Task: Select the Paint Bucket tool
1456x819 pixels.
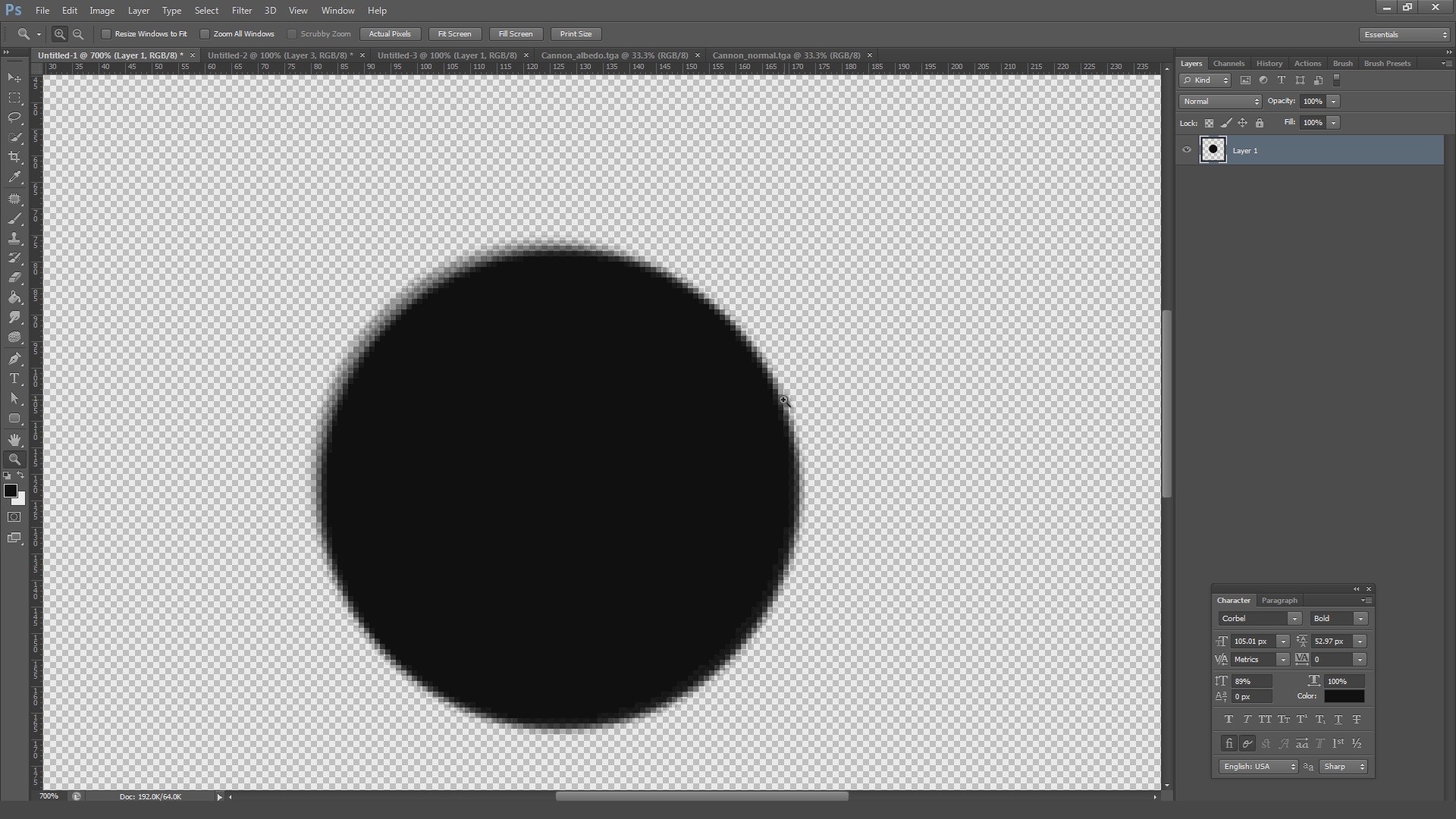Action: [x=14, y=297]
